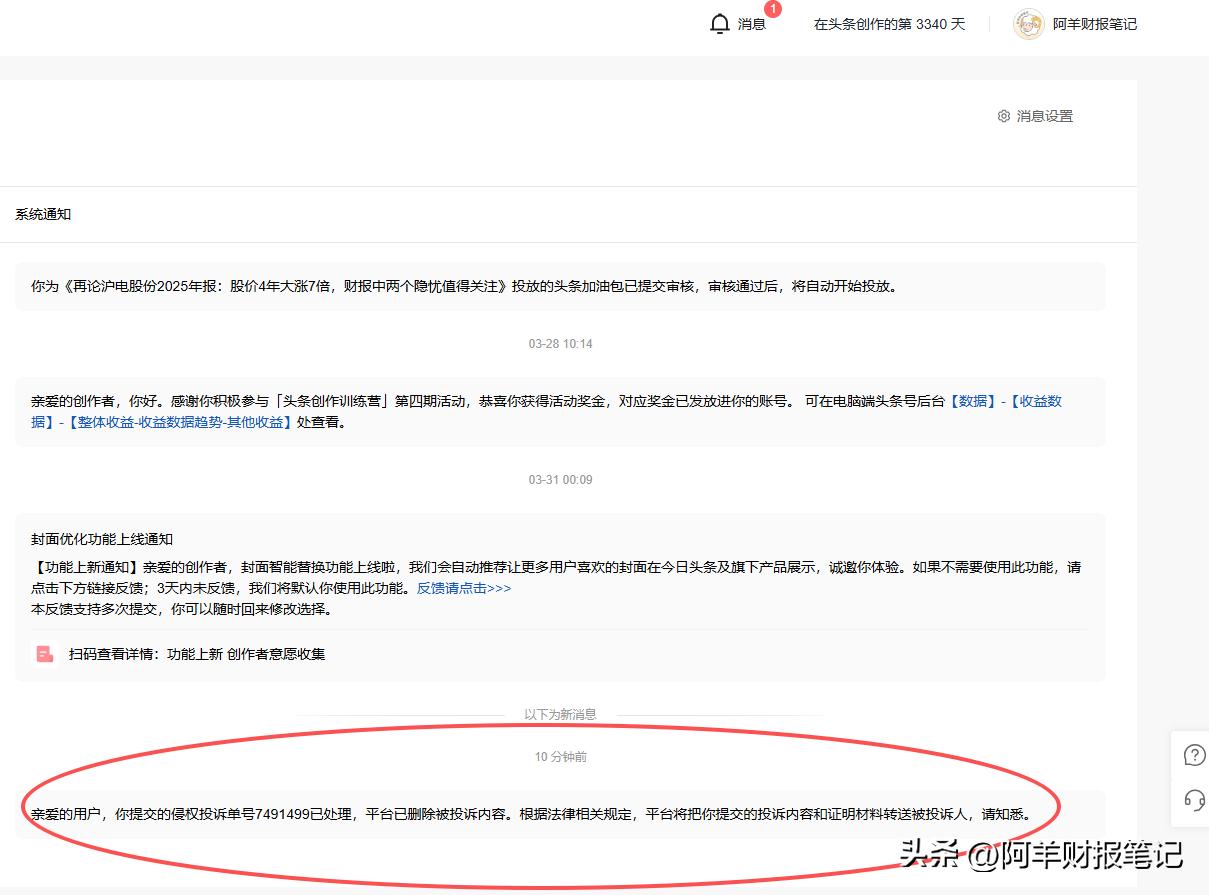Open the 反馈请点击>>> feedback link
1209x895 pixels.
point(463,588)
